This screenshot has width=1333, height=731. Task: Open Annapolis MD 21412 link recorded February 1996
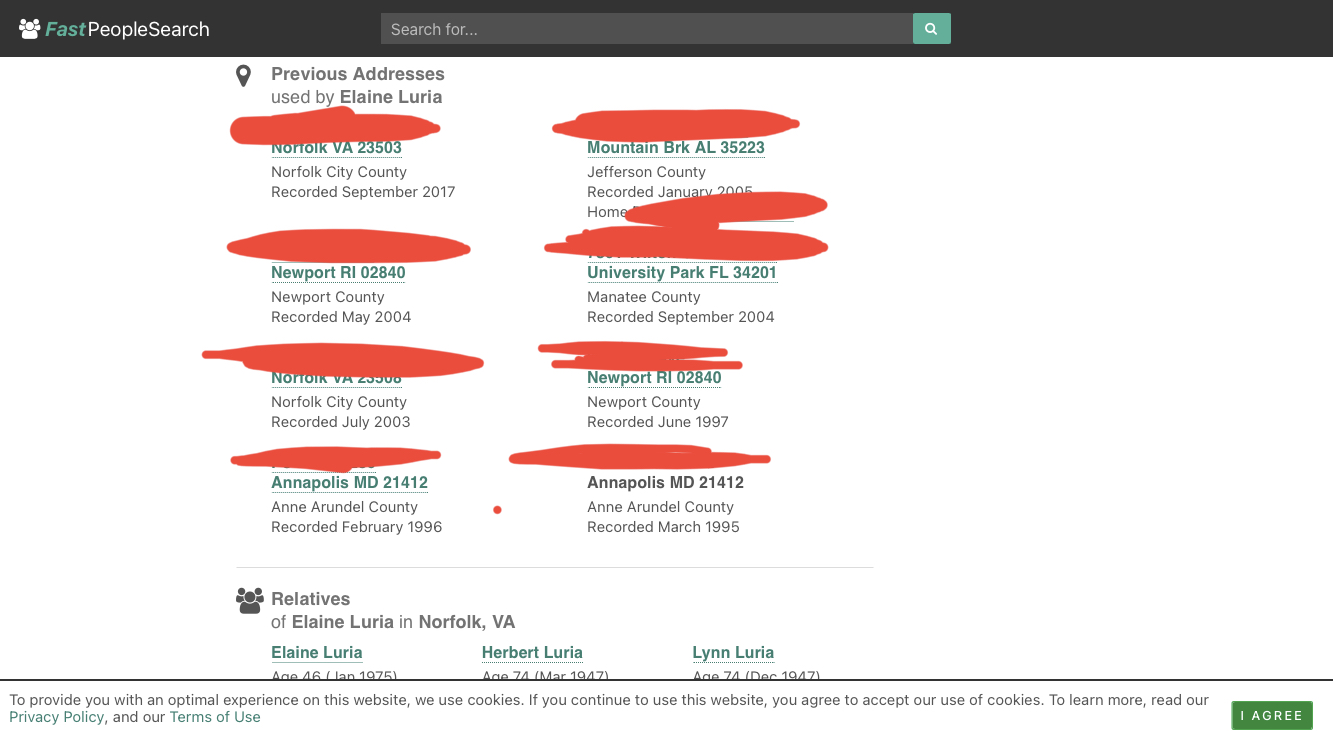pos(349,483)
